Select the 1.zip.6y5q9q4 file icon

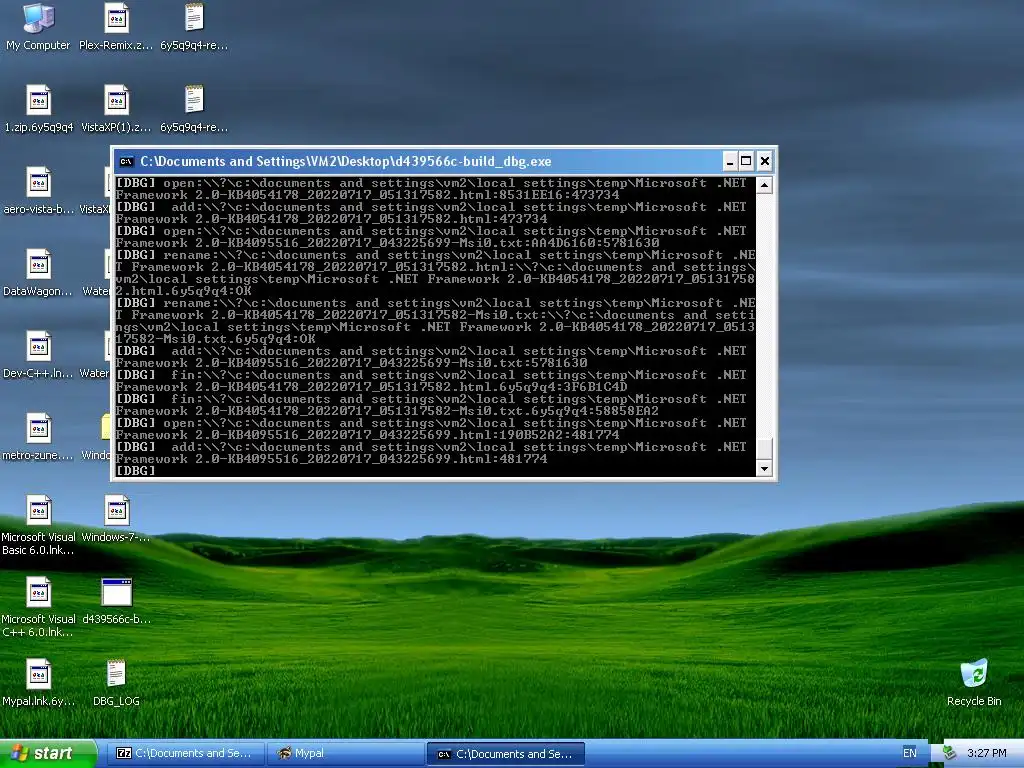click(x=39, y=109)
